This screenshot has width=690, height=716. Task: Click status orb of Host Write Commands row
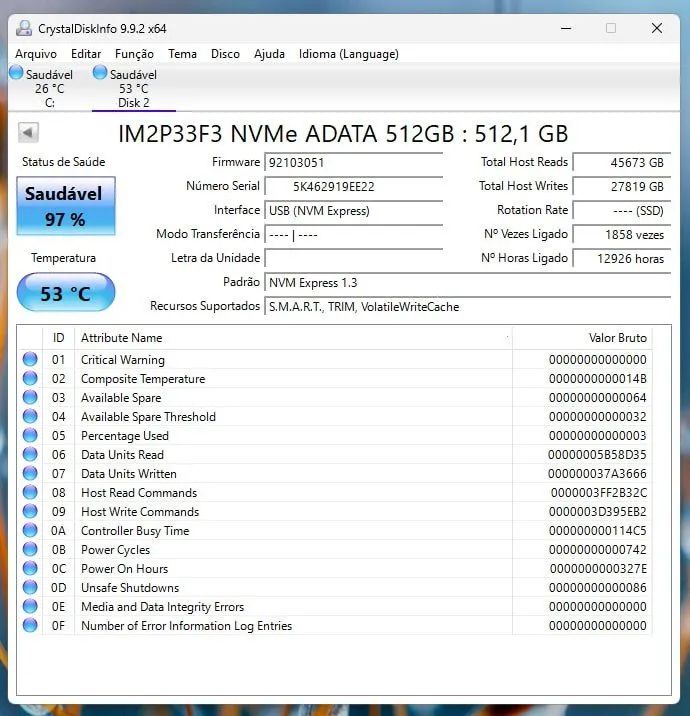[30, 511]
